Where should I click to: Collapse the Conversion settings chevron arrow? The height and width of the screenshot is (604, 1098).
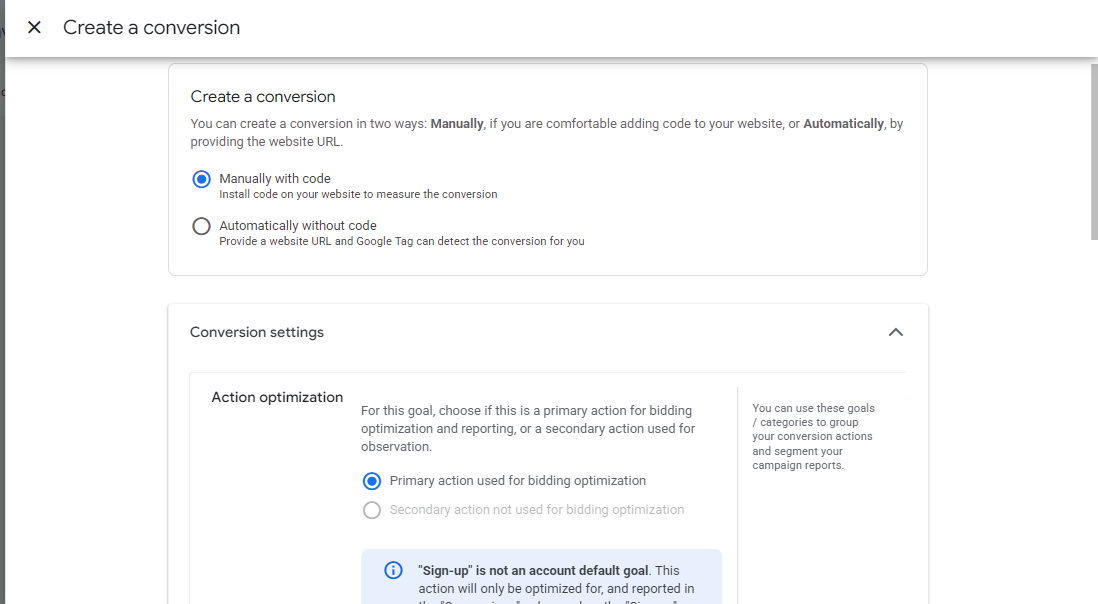[x=895, y=332]
